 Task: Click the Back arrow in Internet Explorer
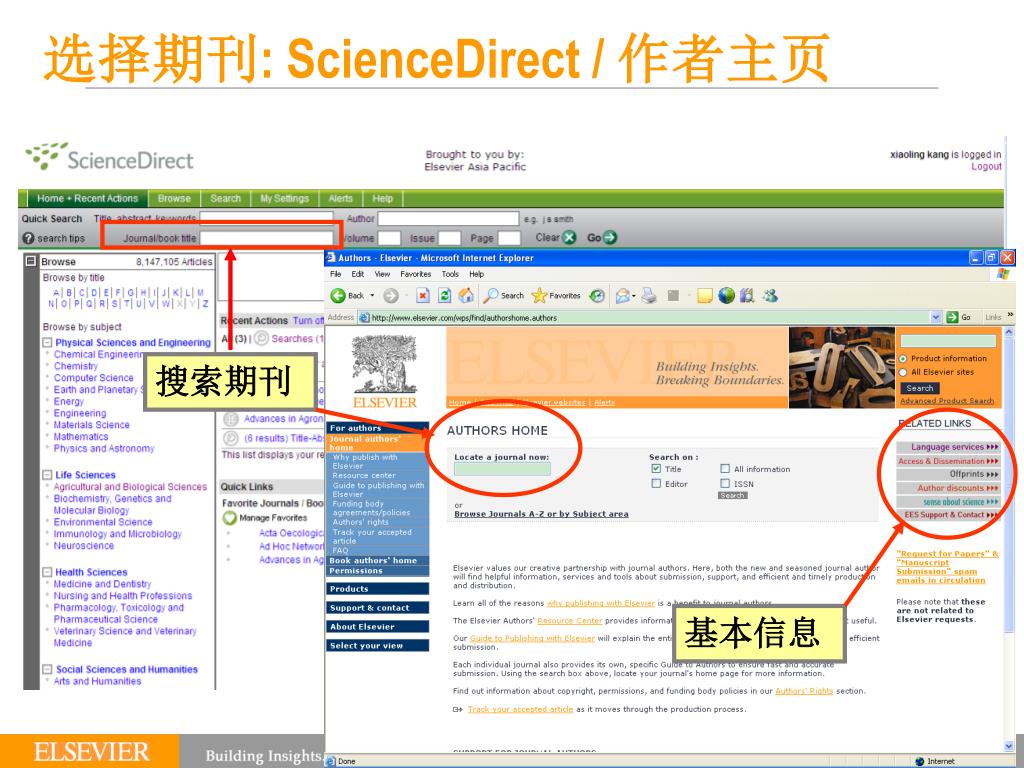[338, 296]
